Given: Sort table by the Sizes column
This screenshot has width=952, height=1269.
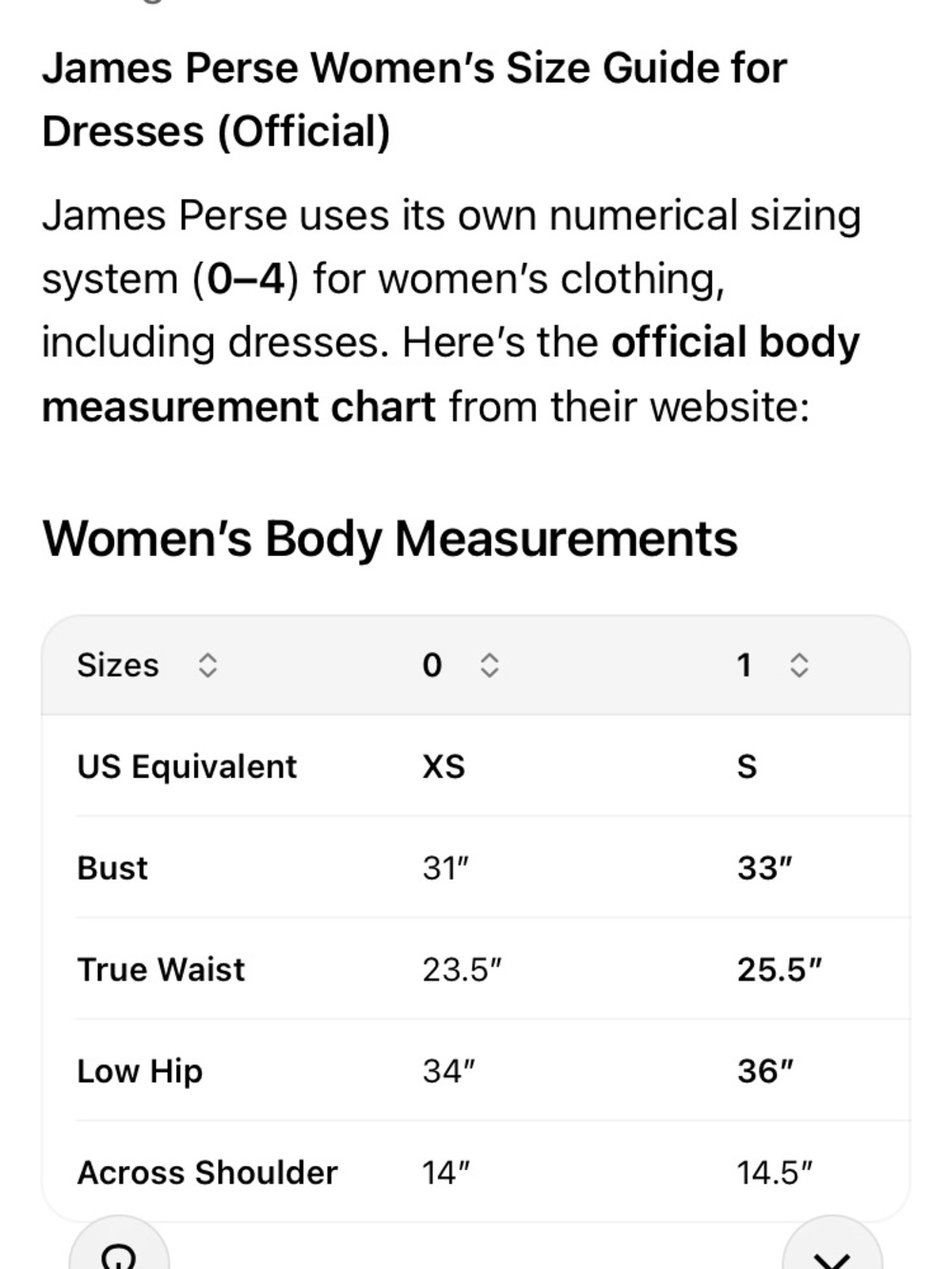Looking at the screenshot, I should pos(208,665).
